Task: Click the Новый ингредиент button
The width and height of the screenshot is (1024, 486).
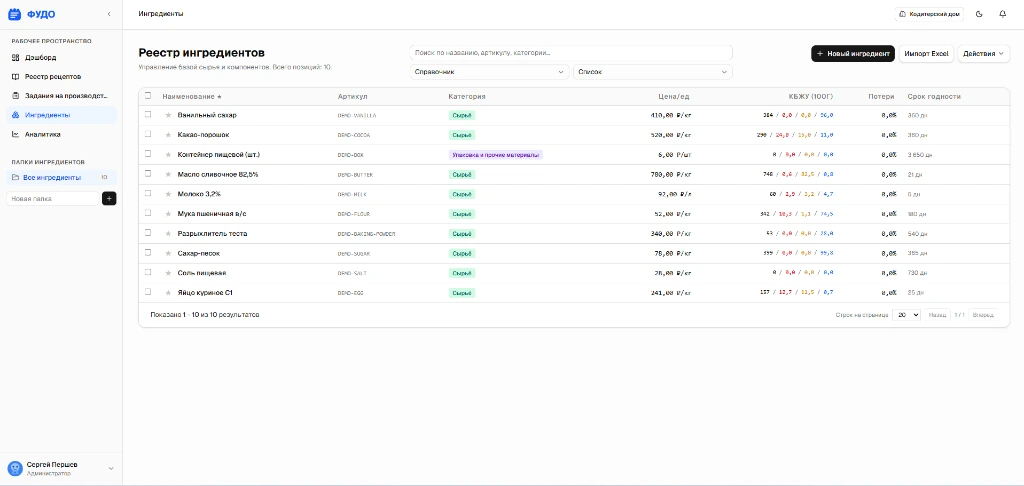Action: coord(853,53)
